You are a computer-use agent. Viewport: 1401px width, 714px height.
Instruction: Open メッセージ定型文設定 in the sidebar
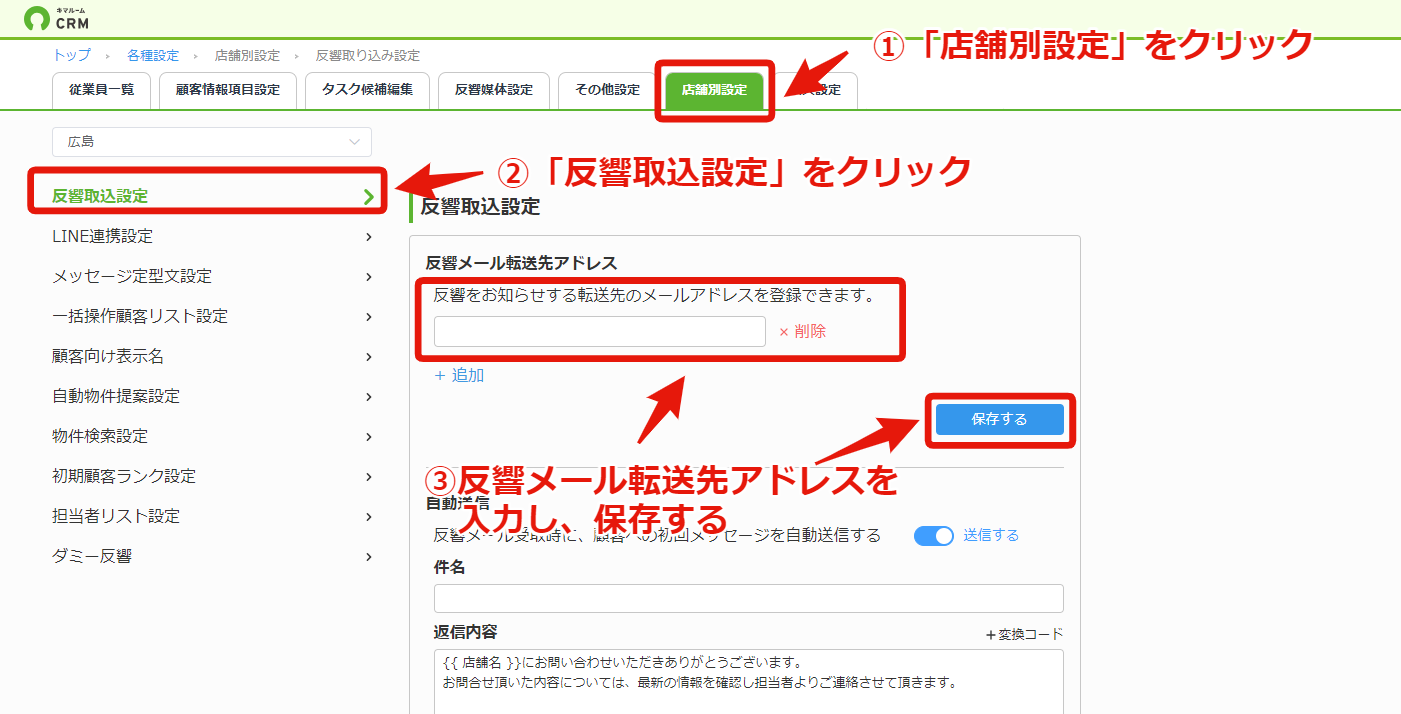click(214, 277)
